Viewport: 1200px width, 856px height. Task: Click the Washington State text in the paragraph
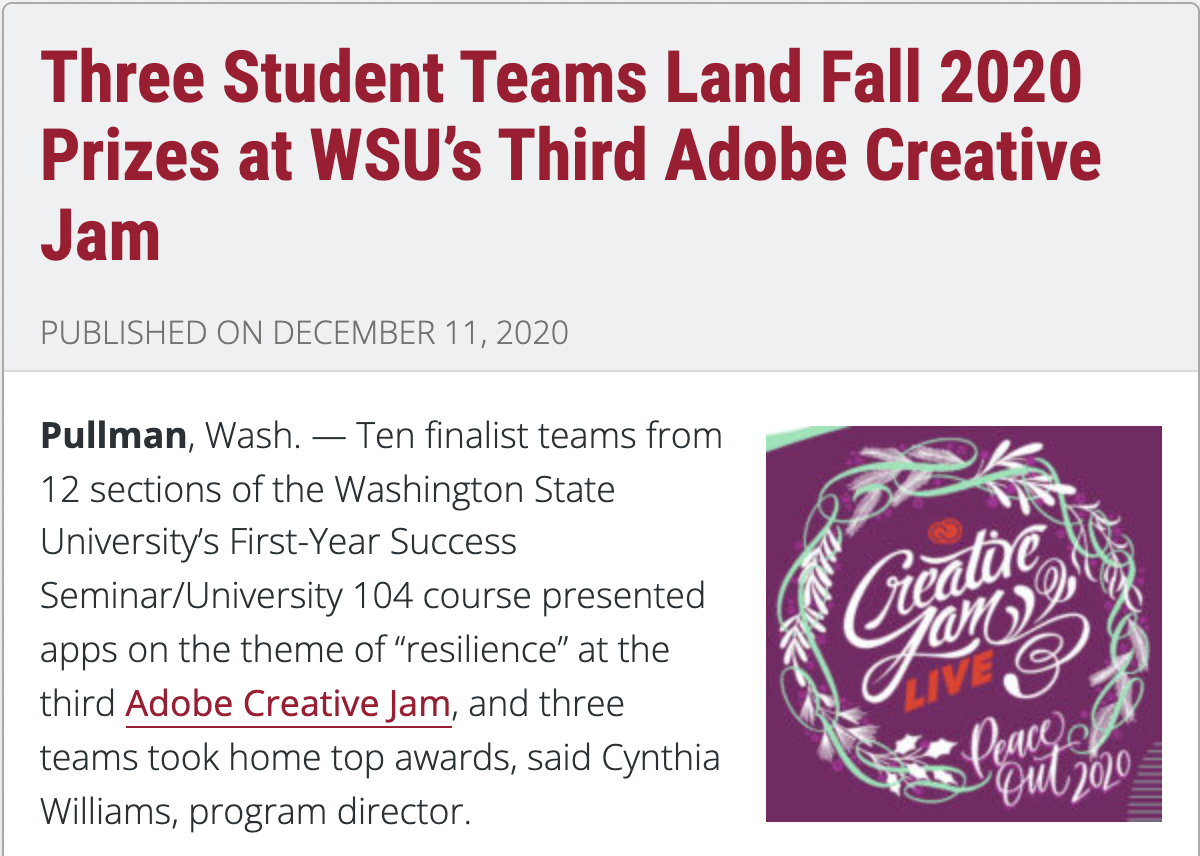point(475,490)
